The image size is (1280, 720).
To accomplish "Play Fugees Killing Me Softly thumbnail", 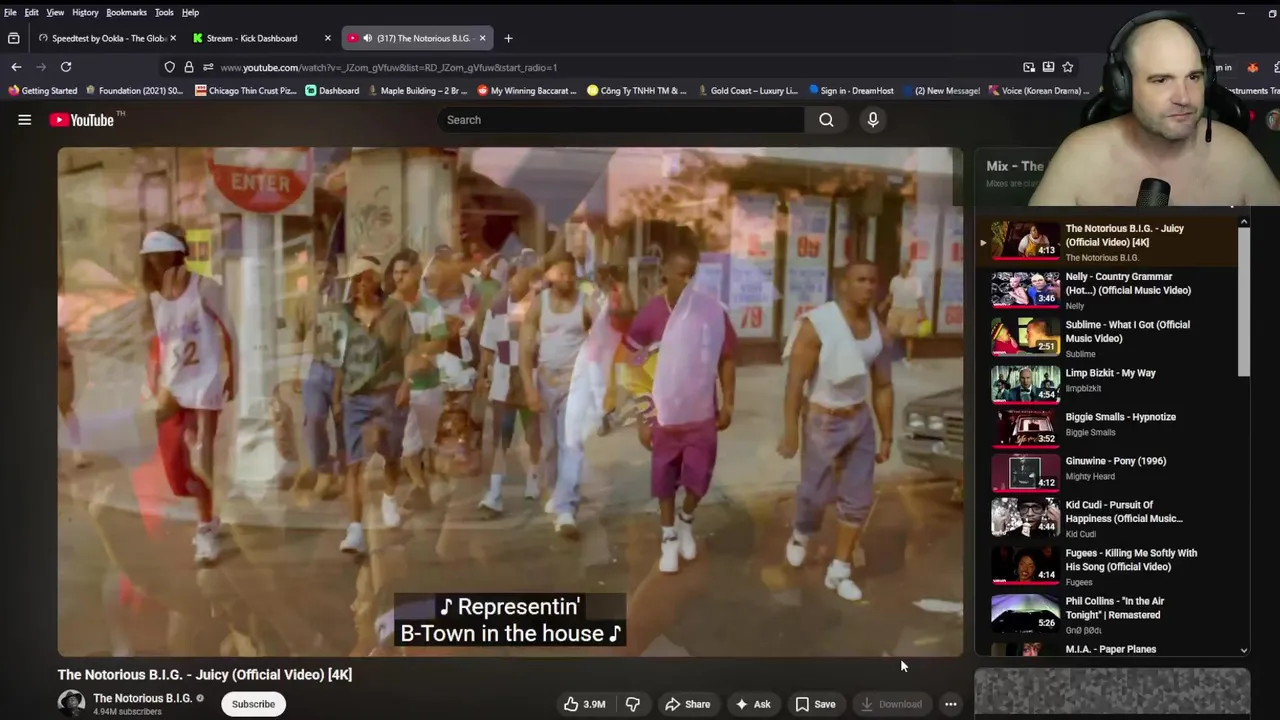I will pyautogui.click(x=1025, y=564).
